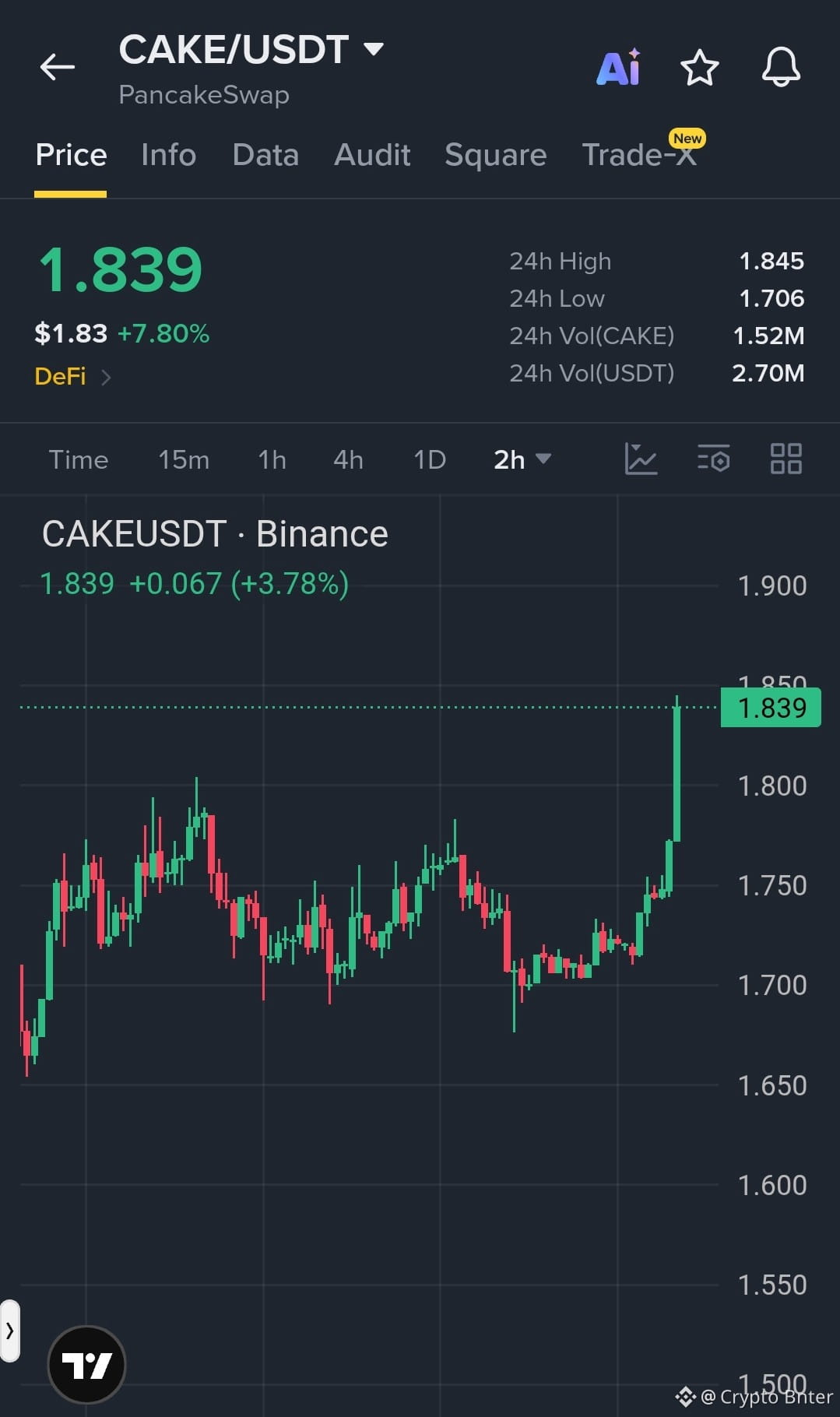840x1417 pixels.
Task: Open the grid layout icon
Action: pyautogui.click(x=786, y=459)
